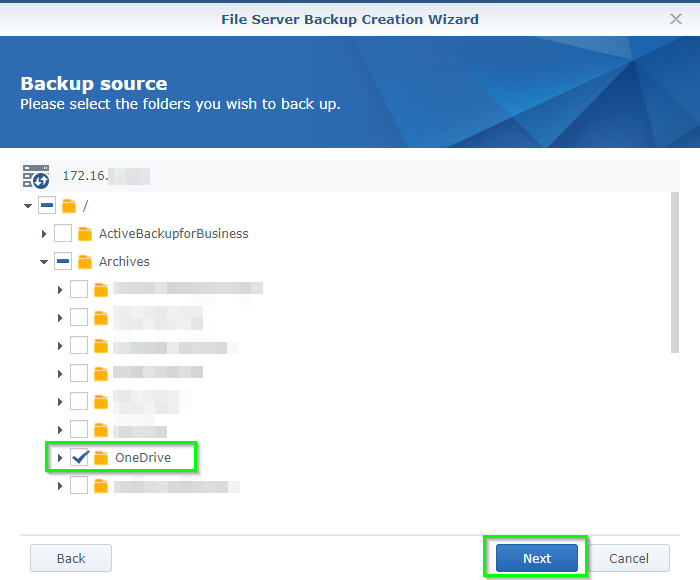Click folder icon of first Archives subfolder
Viewport: 700px width, 580px height.
pos(101,289)
